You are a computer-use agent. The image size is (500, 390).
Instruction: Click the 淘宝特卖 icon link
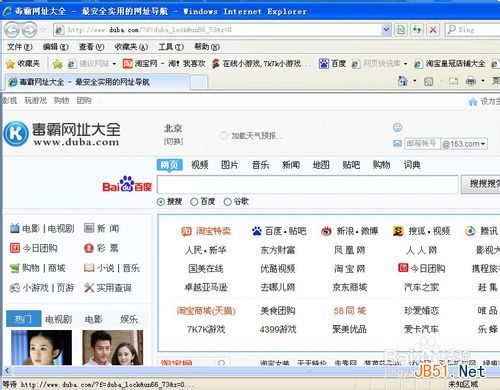(186, 231)
